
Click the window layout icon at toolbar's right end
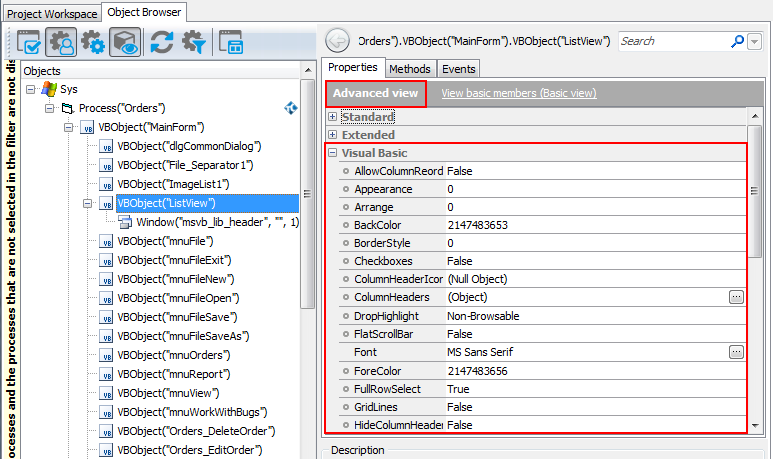tap(232, 42)
